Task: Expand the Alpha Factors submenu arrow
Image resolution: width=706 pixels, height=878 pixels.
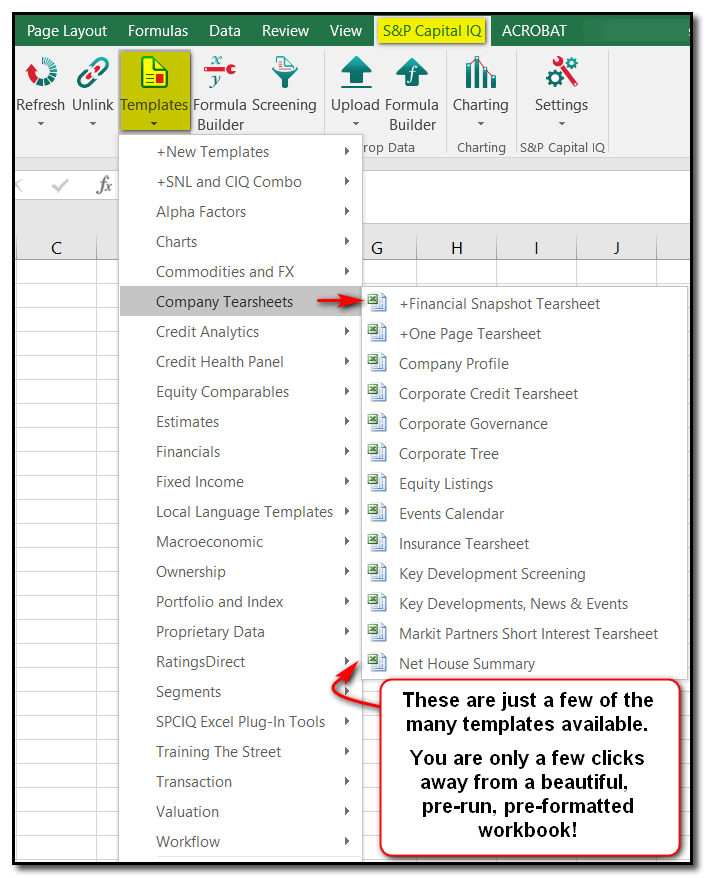Action: click(347, 211)
